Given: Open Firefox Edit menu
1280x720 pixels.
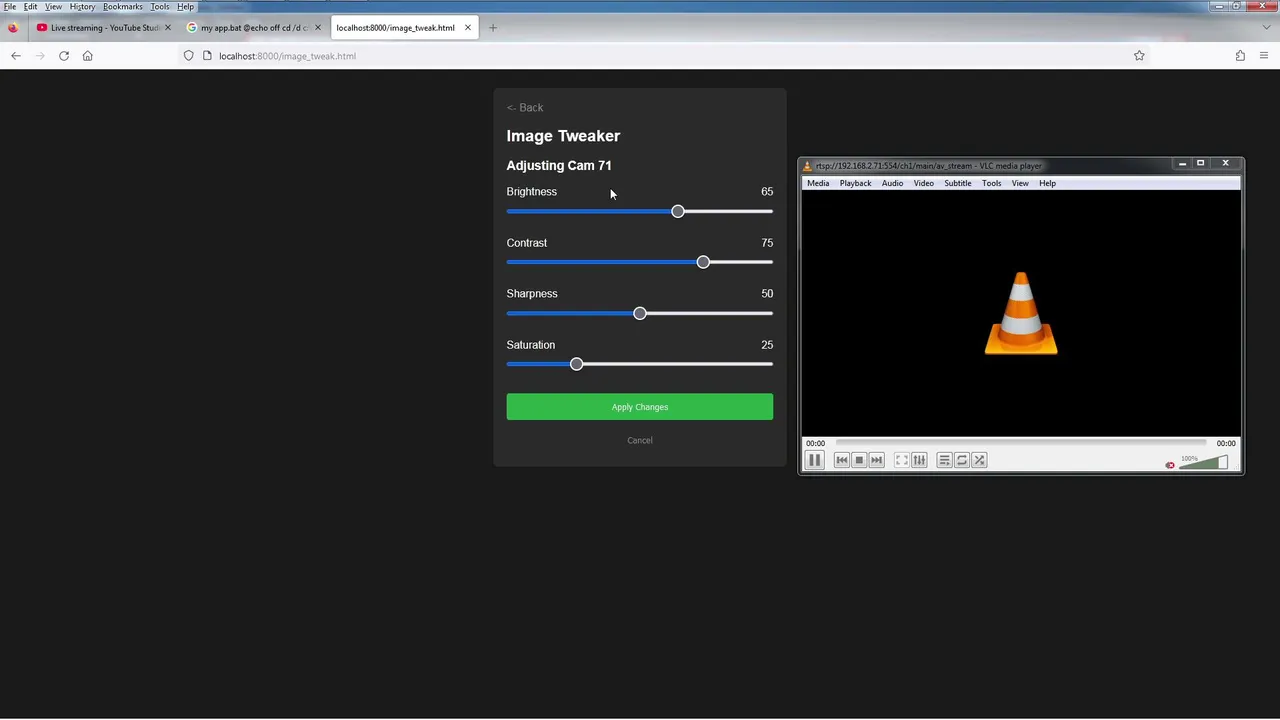Looking at the screenshot, I should (30, 6).
